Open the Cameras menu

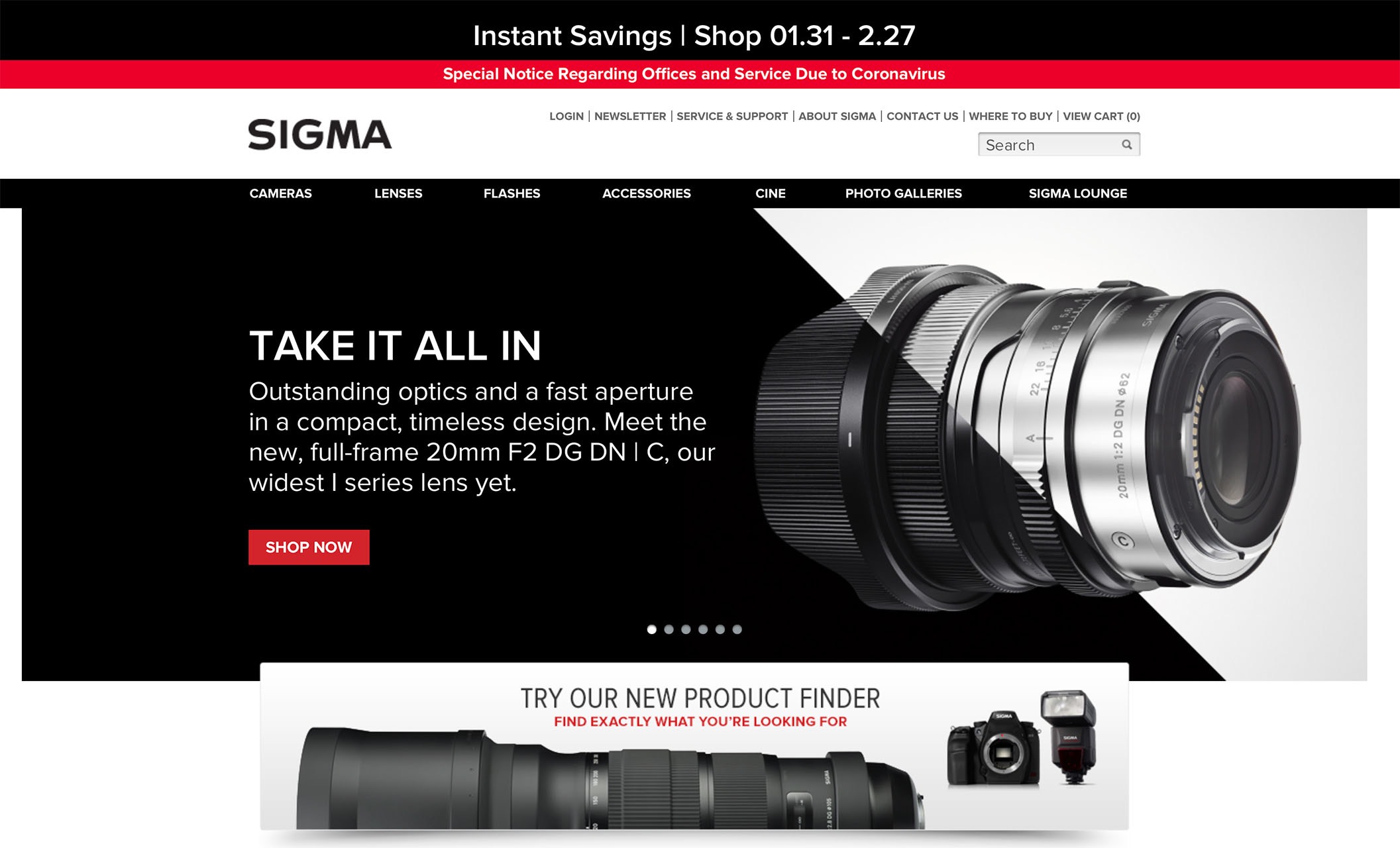coord(280,193)
